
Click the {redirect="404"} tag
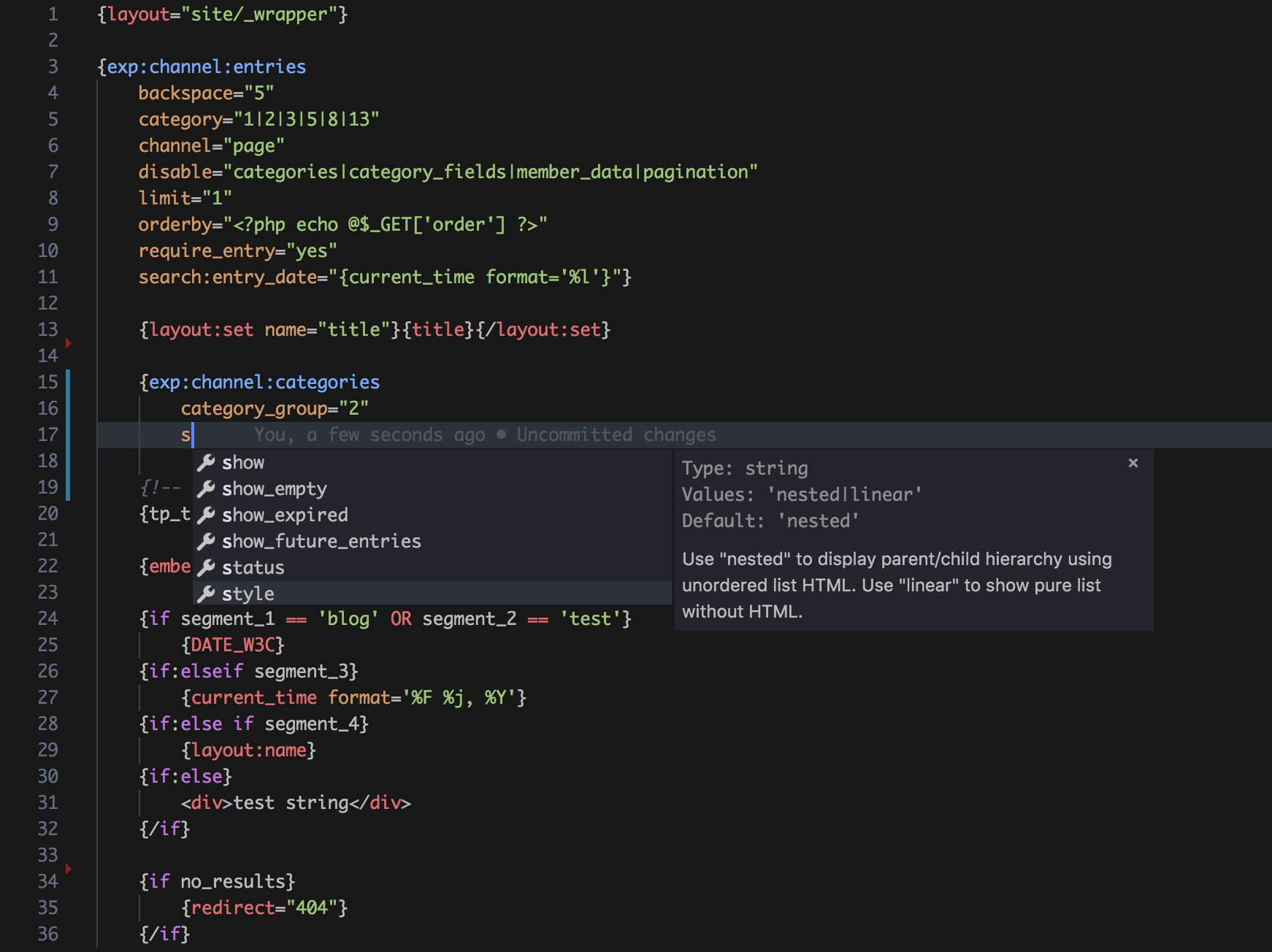(264, 907)
